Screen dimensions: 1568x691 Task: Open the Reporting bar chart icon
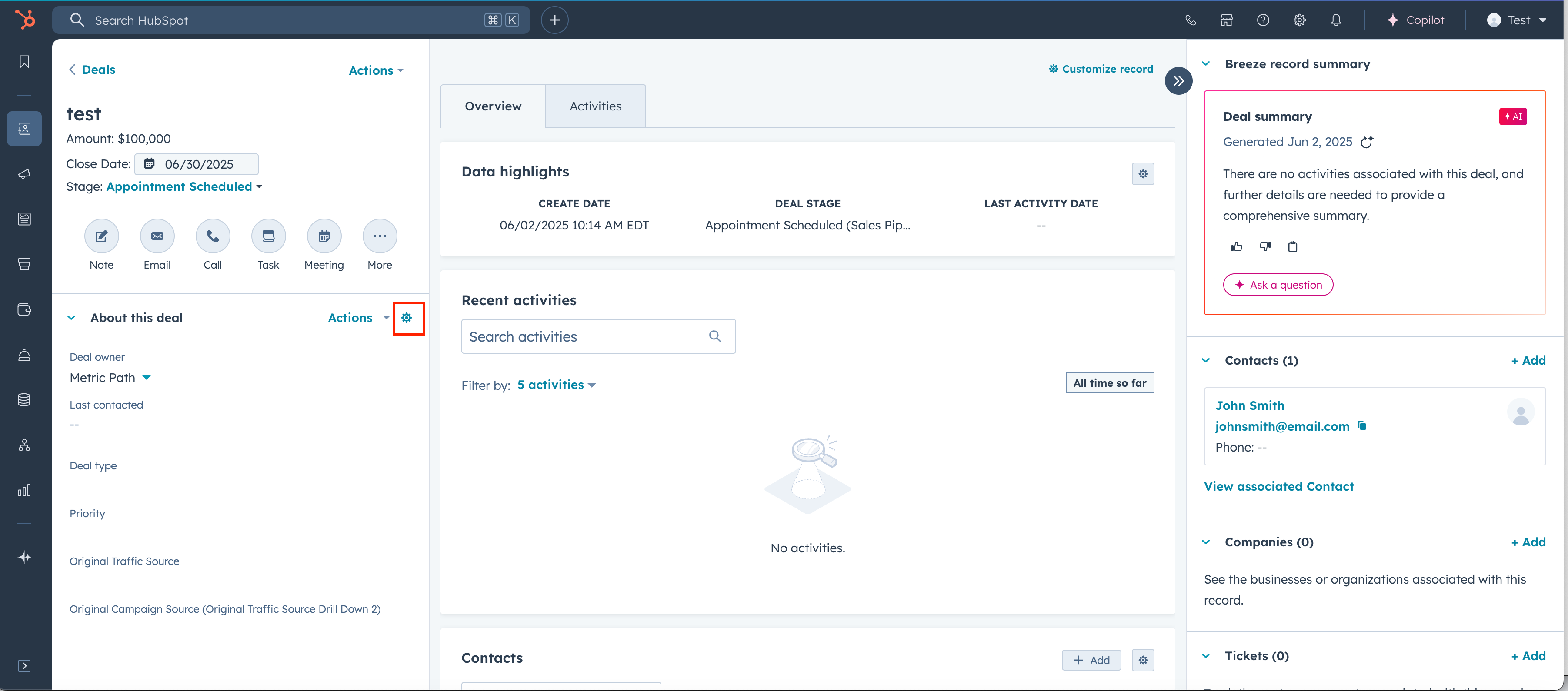24,490
